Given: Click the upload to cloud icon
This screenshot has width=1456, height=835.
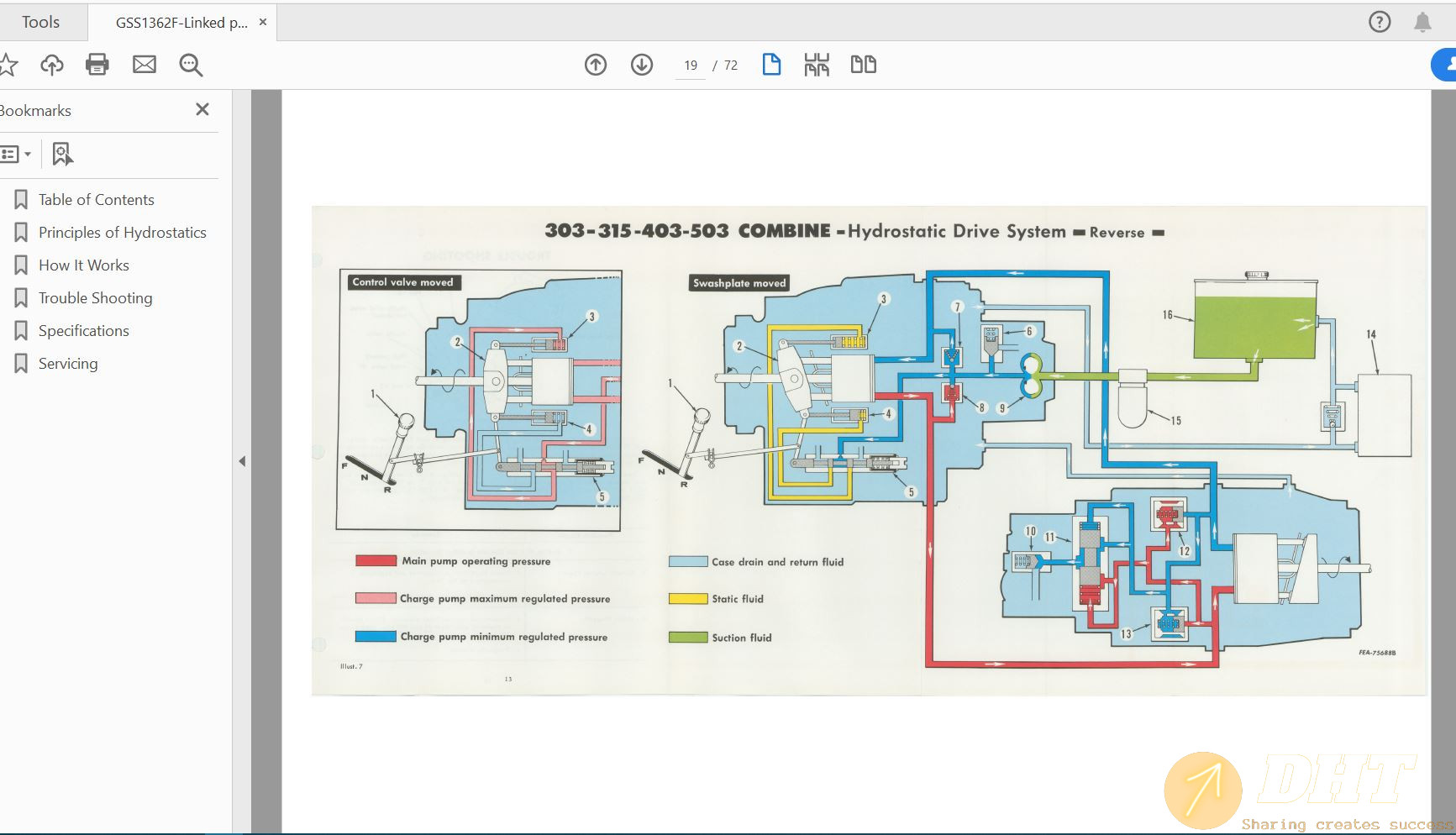Looking at the screenshot, I should [x=52, y=65].
